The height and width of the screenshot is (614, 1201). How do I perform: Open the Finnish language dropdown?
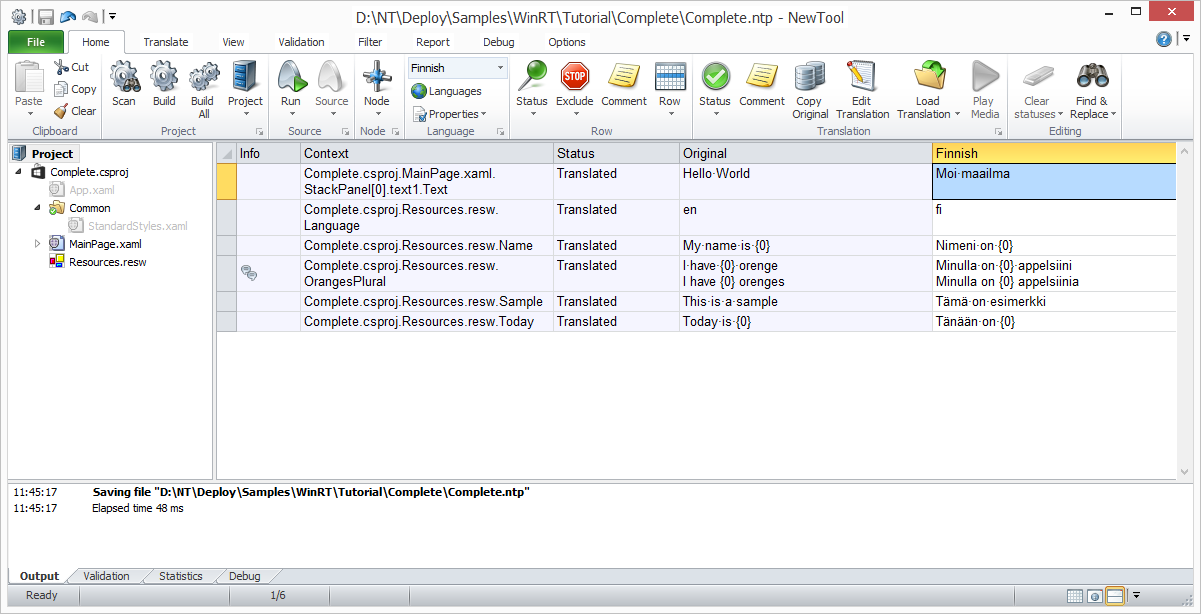point(500,68)
